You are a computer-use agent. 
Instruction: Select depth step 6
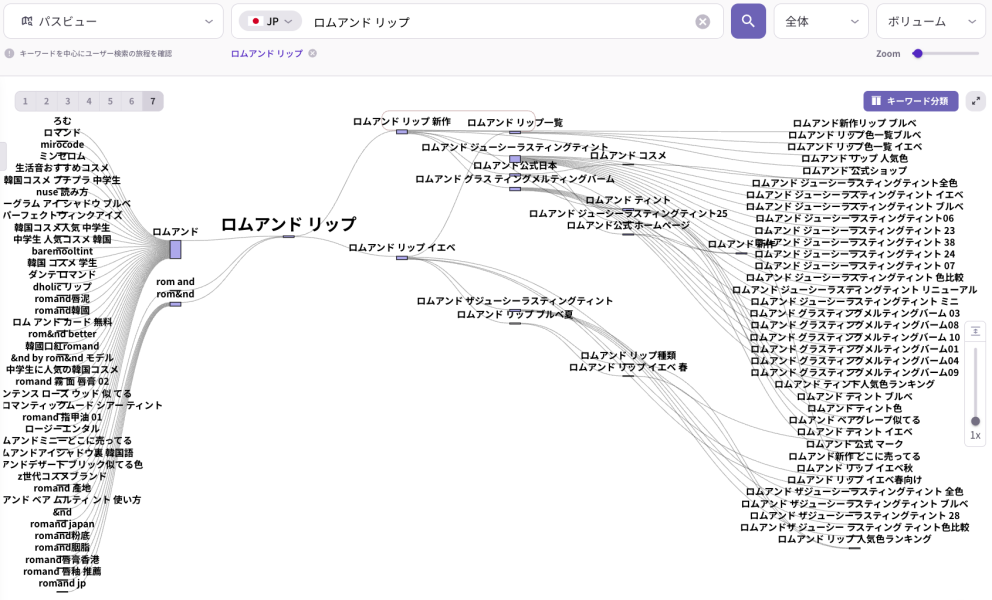tap(132, 101)
